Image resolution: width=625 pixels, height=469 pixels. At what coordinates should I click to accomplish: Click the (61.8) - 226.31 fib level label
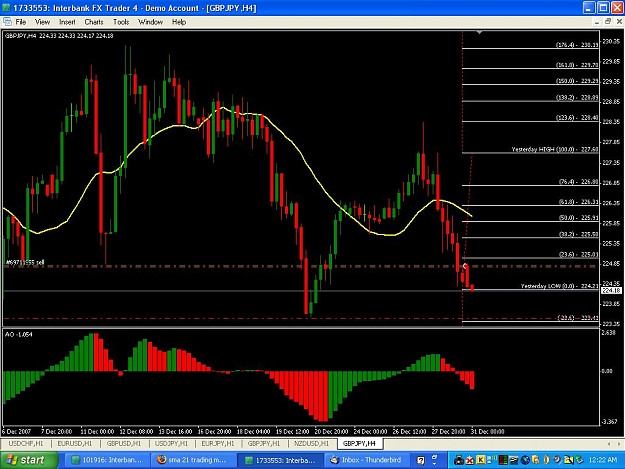click(578, 202)
